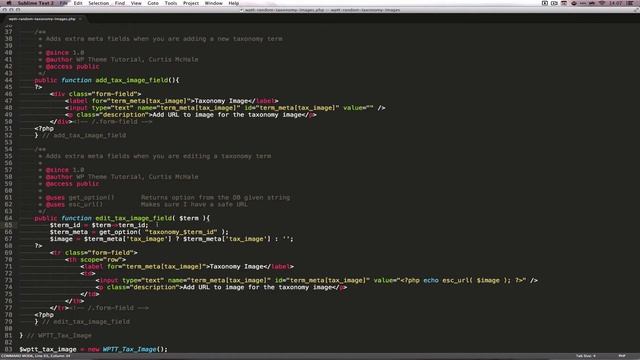Open the Project menu

pyautogui.click(x=191, y=3)
